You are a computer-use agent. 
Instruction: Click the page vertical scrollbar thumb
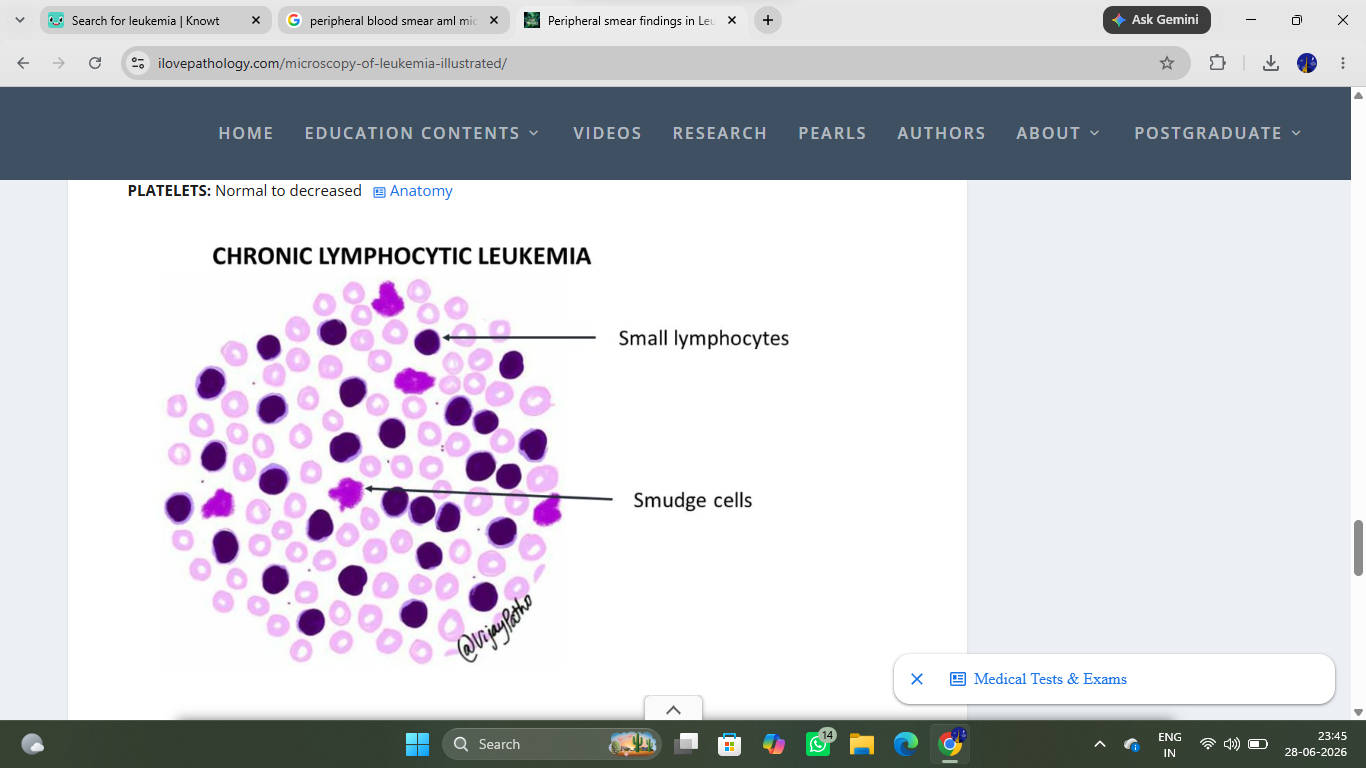click(1358, 547)
